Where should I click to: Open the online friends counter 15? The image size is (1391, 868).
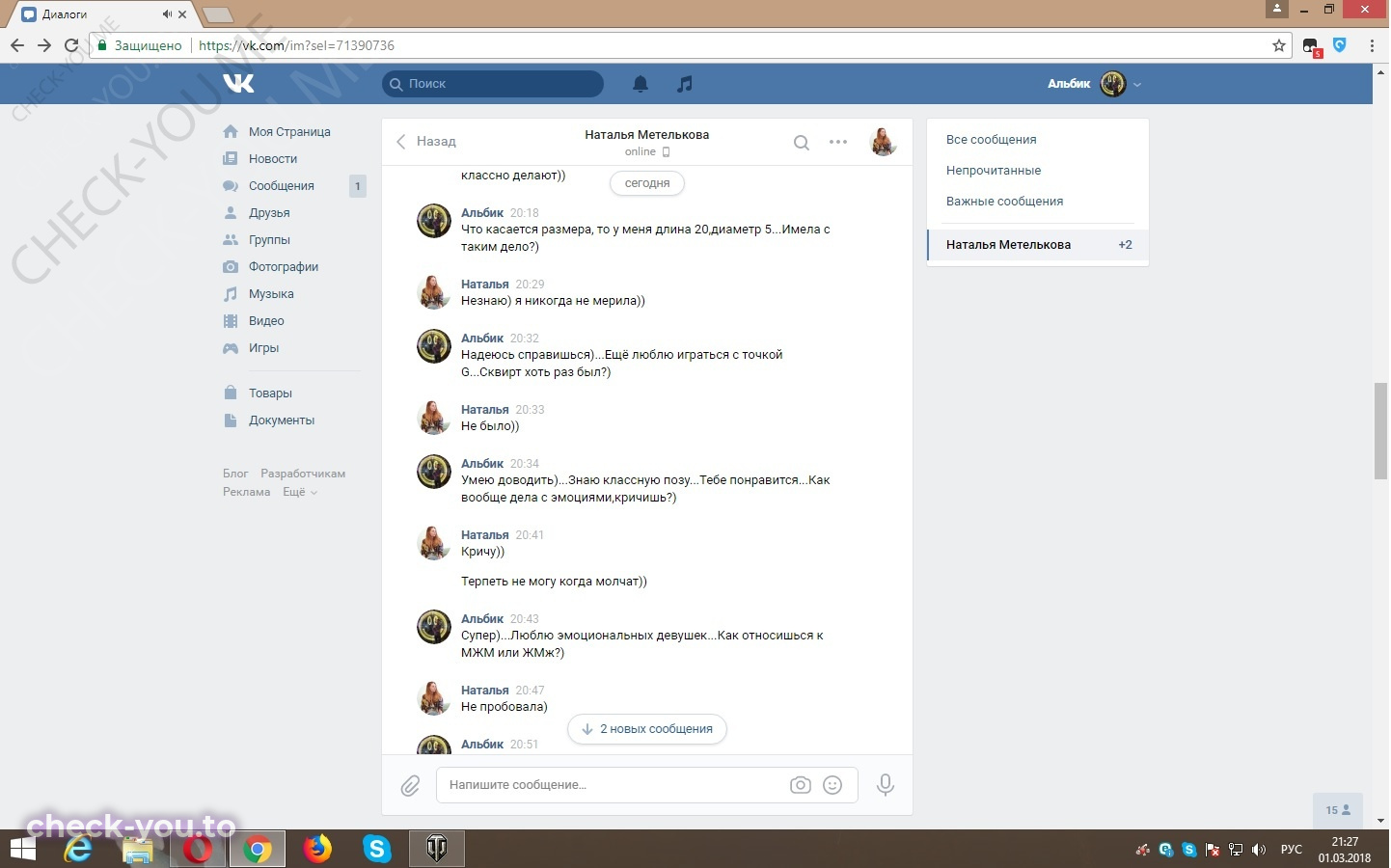(x=1338, y=810)
